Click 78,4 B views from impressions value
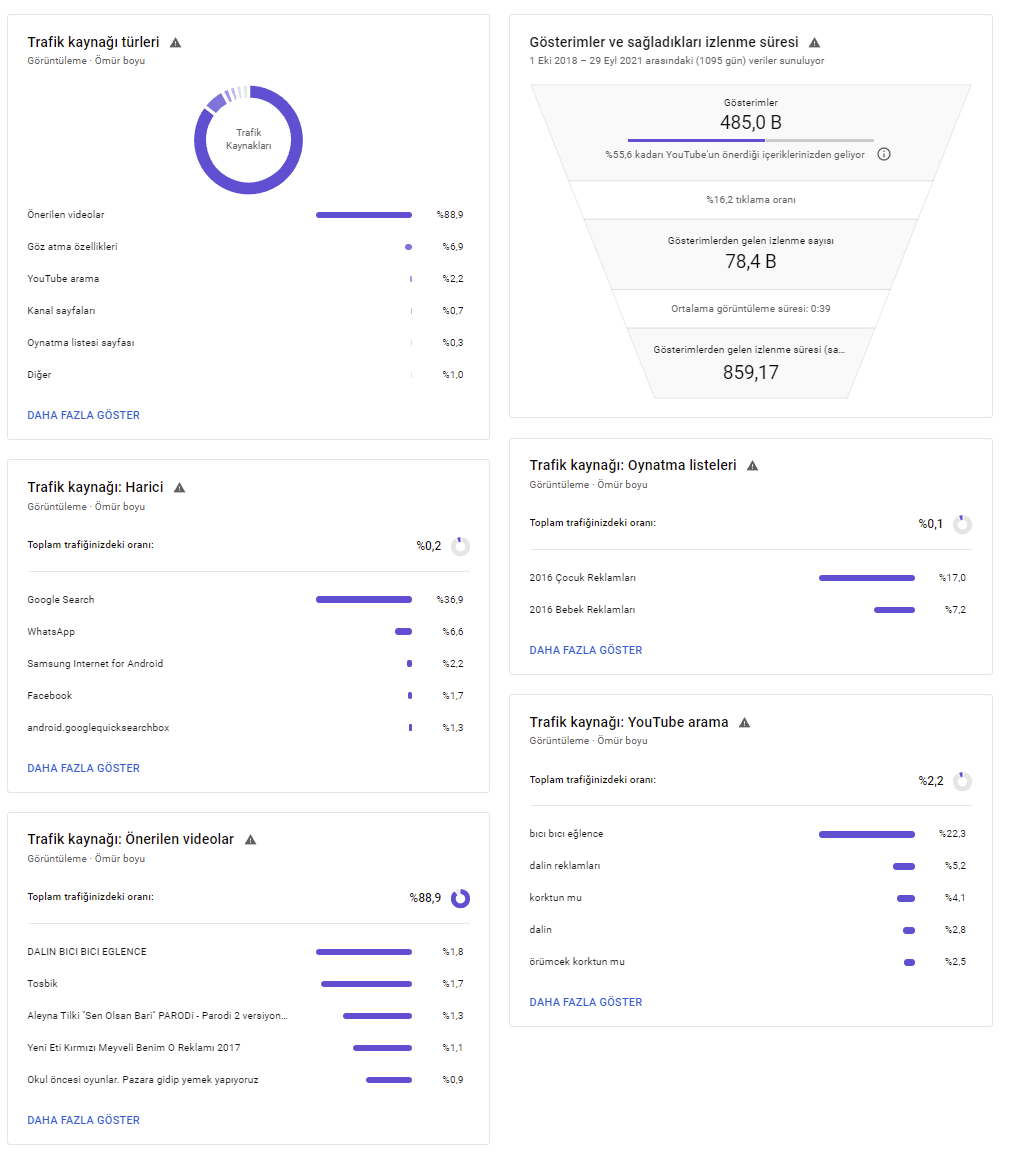 point(751,261)
